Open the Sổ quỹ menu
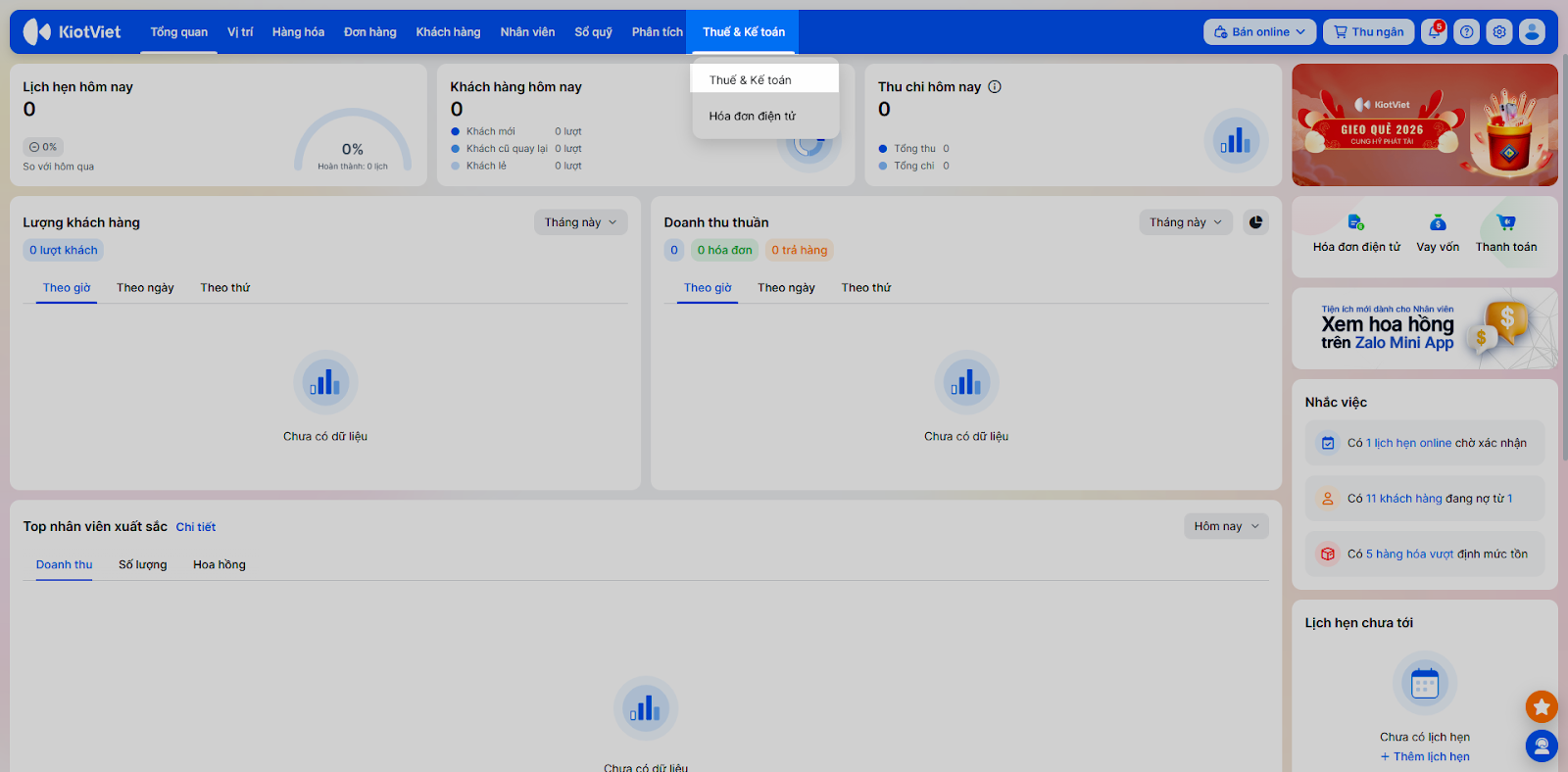This screenshot has height=772, width=1568. [594, 32]
